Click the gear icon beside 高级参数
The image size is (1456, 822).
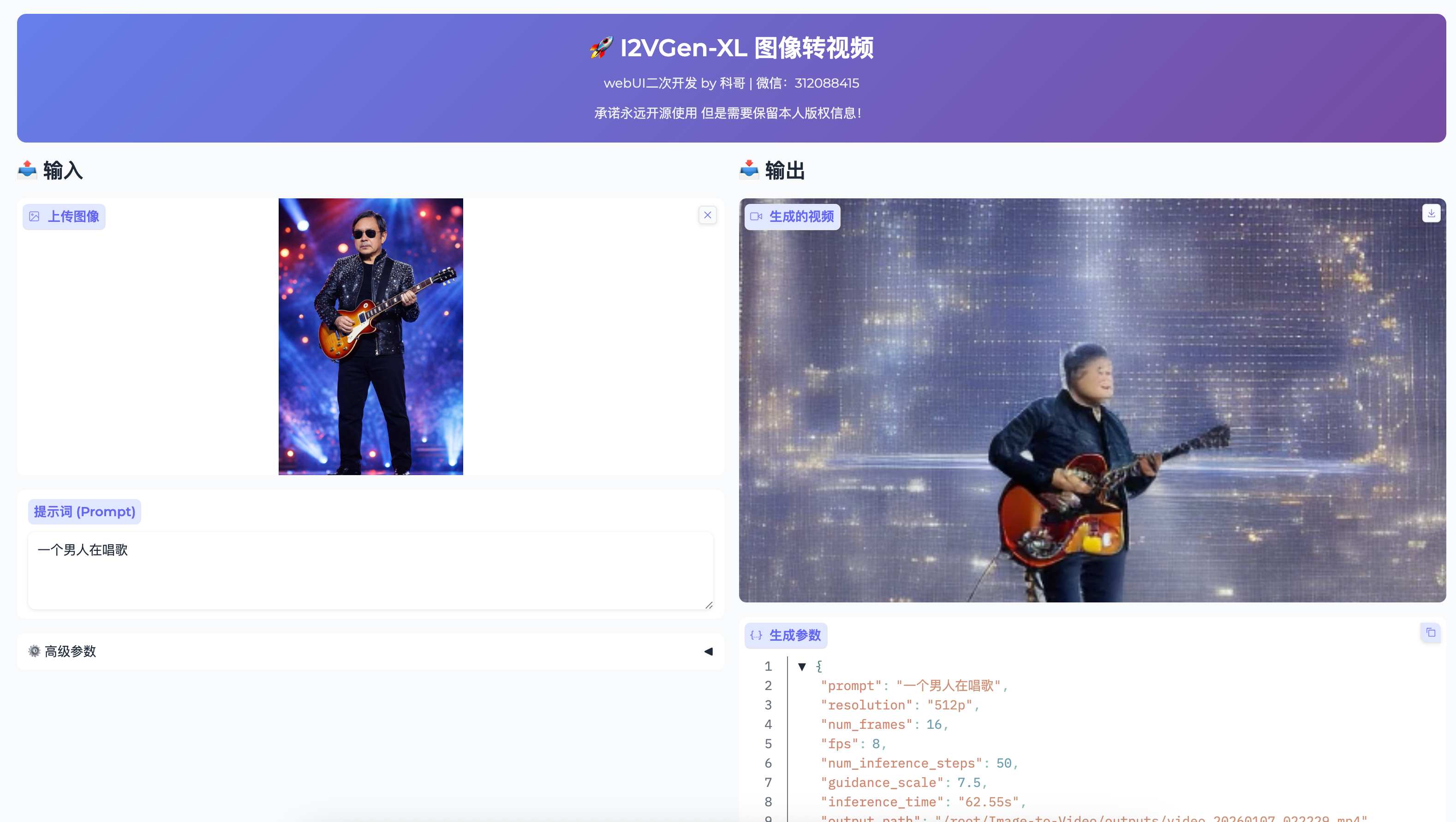click(x=35, y=651)
